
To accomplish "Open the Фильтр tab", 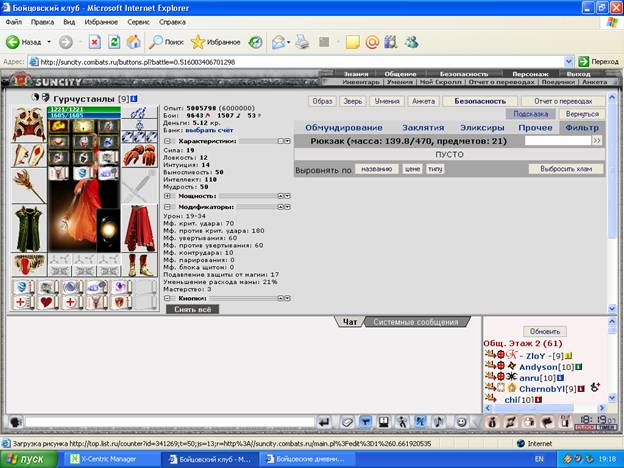I will point(582,128).
